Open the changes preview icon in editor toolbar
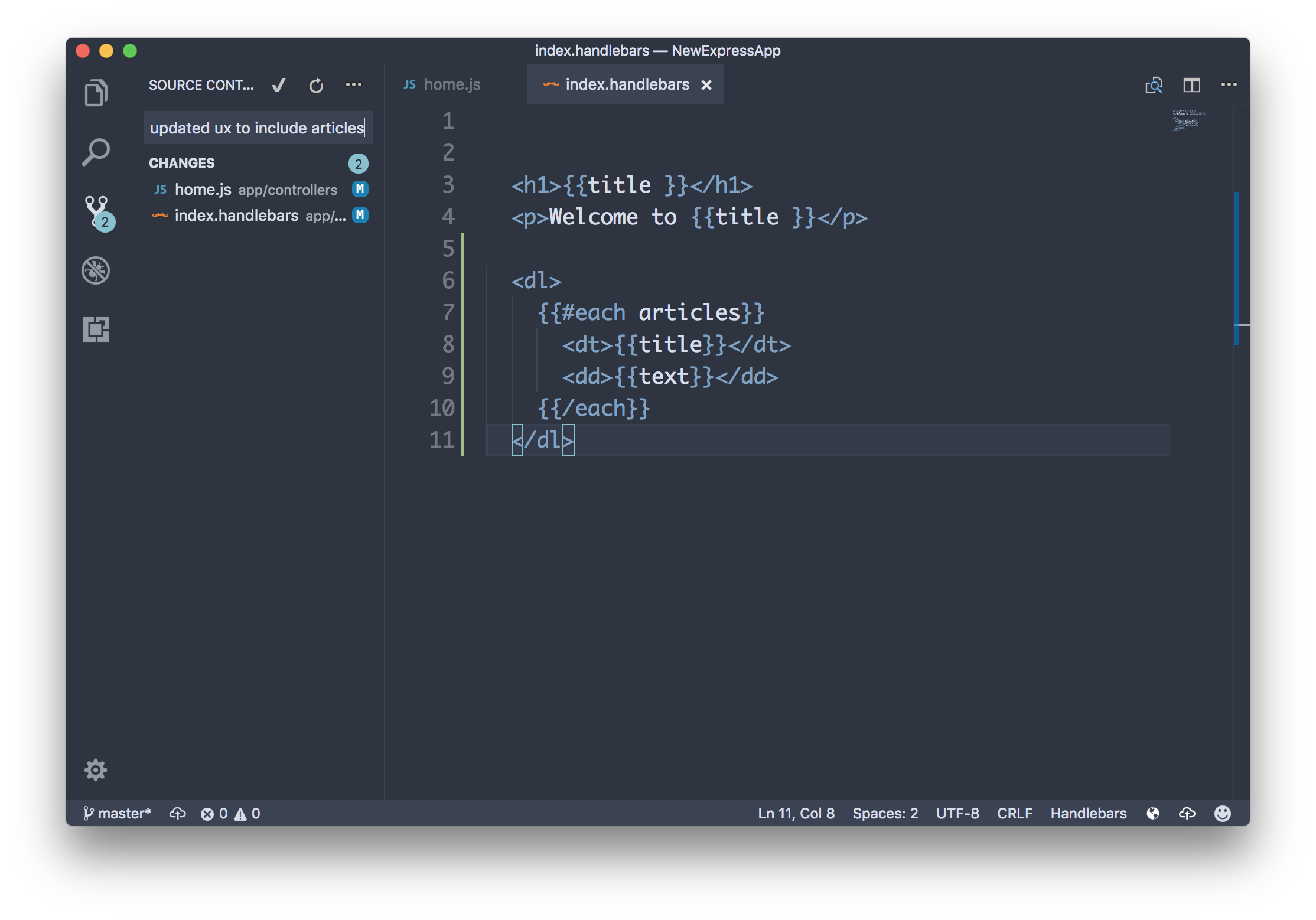Viewport: 1316px width, 920px height. tap(1154, 86)
